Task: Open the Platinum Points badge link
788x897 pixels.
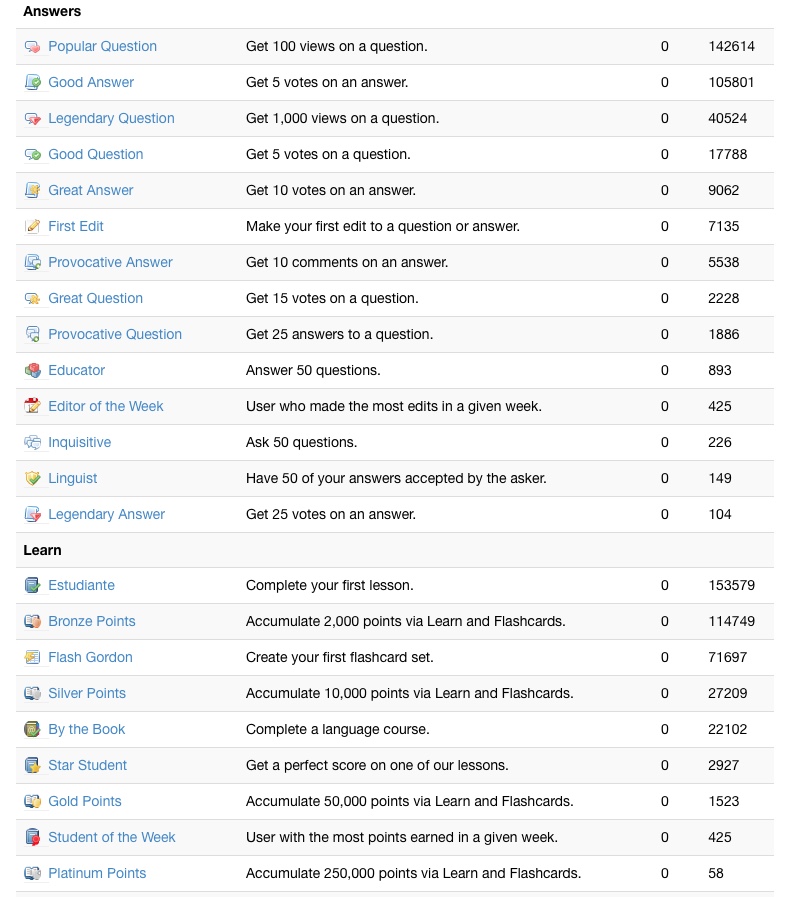Action: pos(97,874)
